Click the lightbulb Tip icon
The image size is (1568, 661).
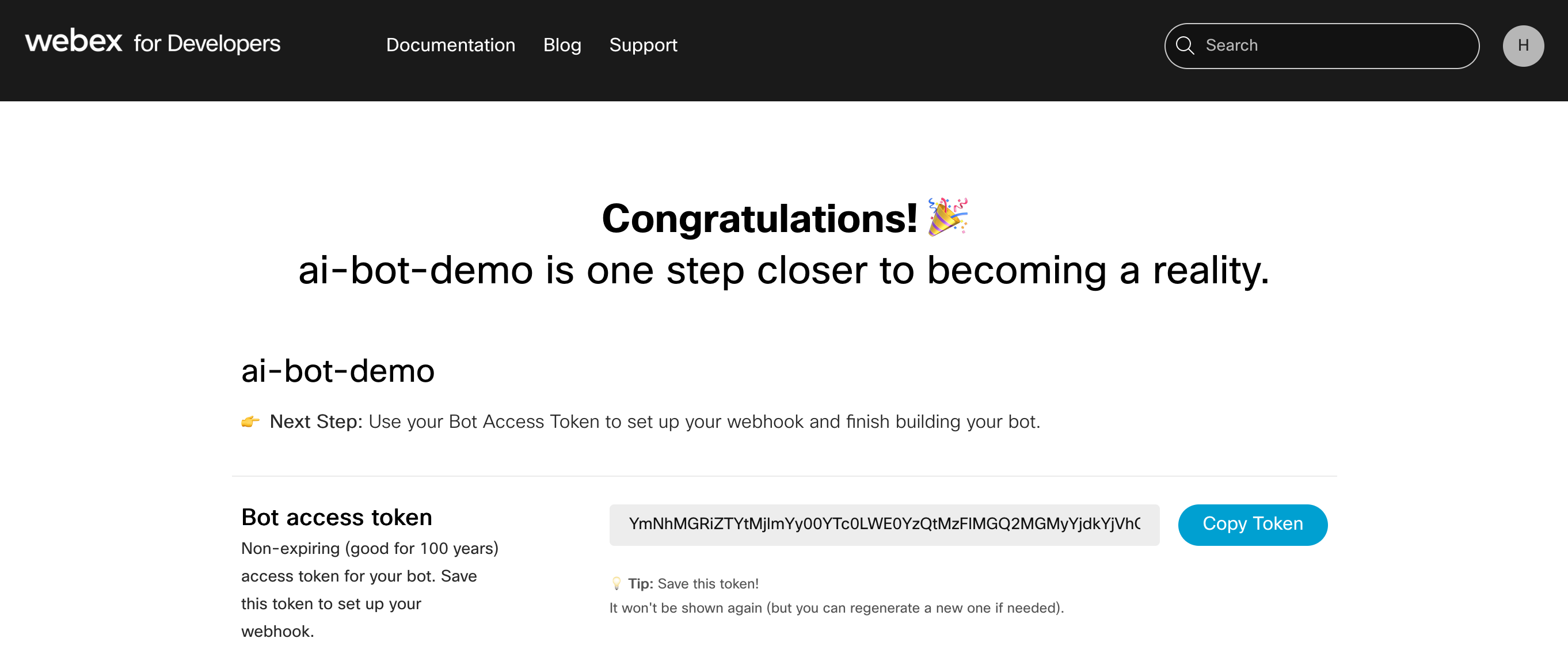click(616, 583)
